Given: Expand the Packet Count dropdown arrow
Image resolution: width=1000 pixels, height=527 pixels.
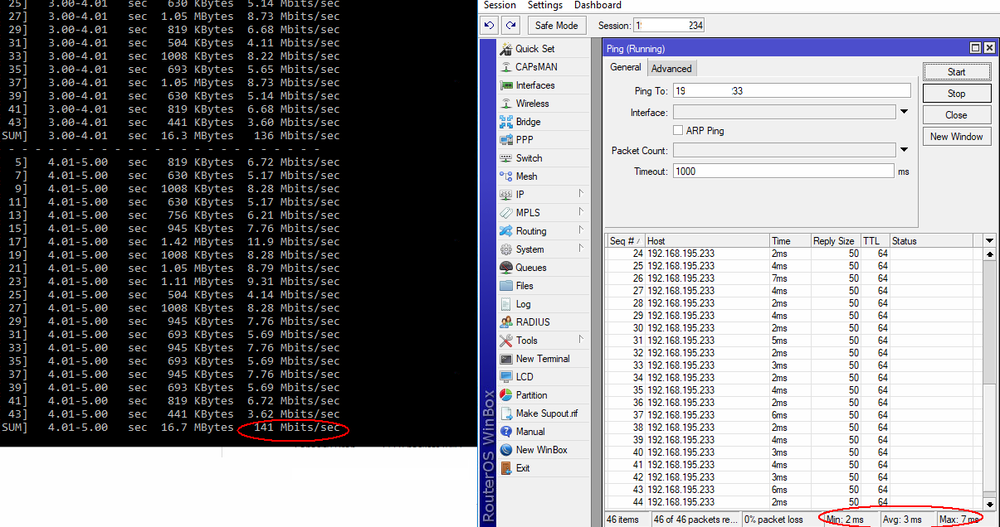Looking at the screenshot, I should [904, 150].
